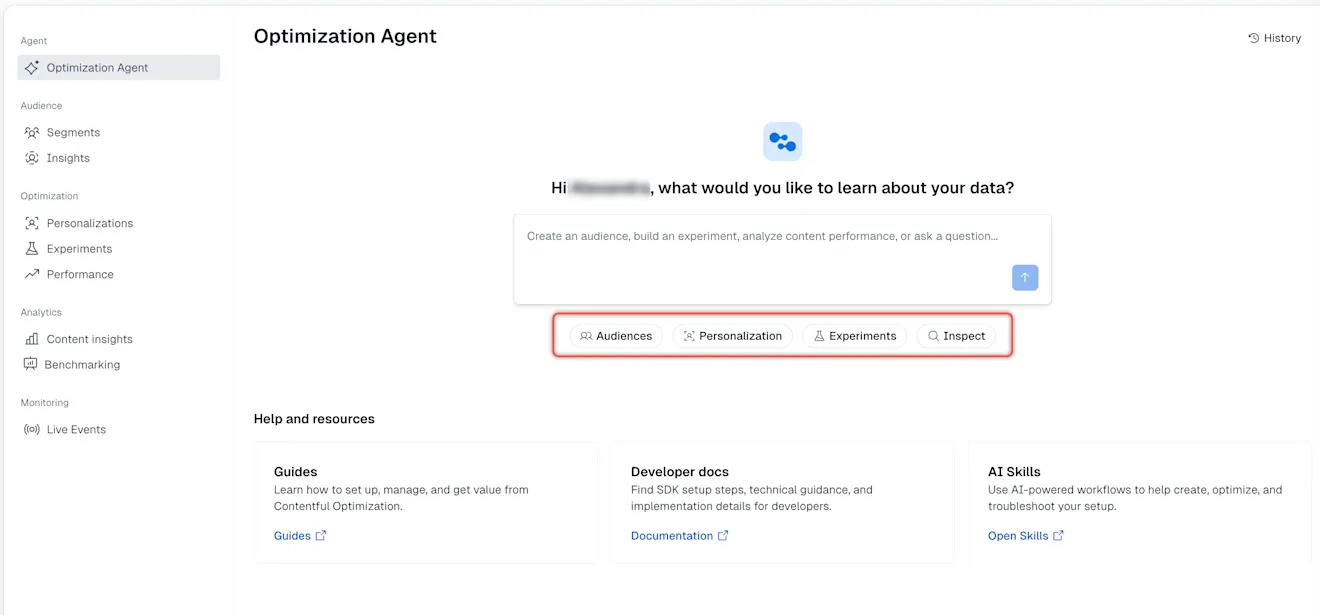Click the Benchmarking sidebar icon
The height and width of the screenshot is (615, 1320).
coord(31,365)
